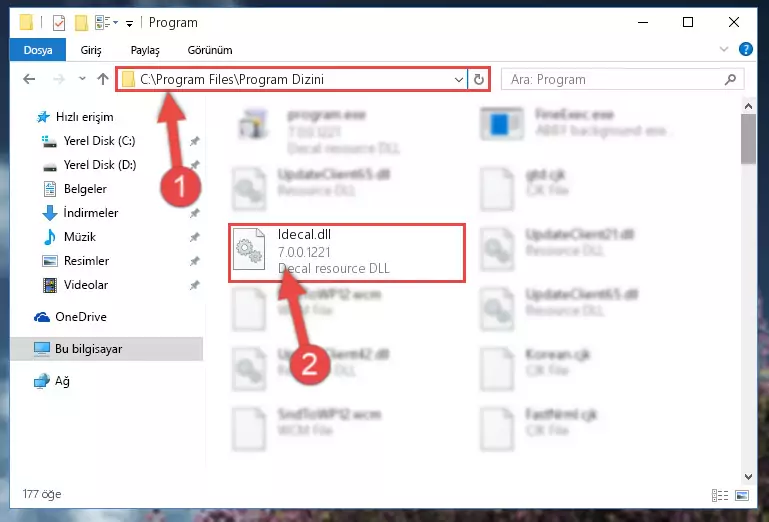This screenshot has width=769, height=522.
Task: Switch to details view layout icon
Action: [719, 495]
